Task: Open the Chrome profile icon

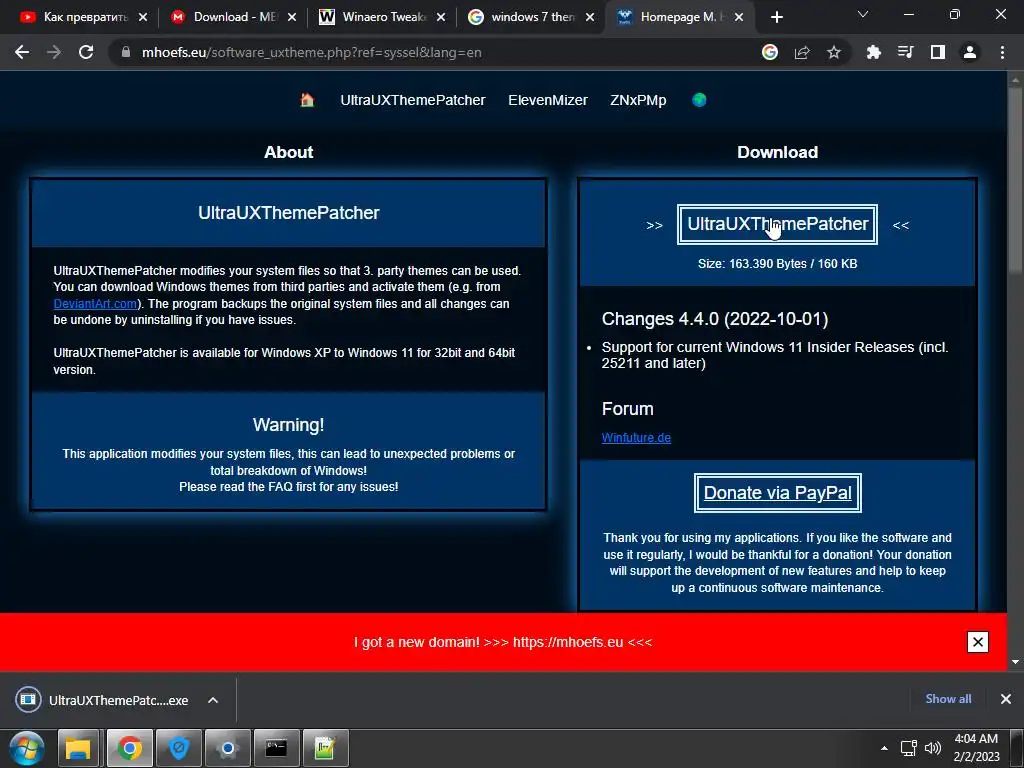Action: [x=970, y=52]
